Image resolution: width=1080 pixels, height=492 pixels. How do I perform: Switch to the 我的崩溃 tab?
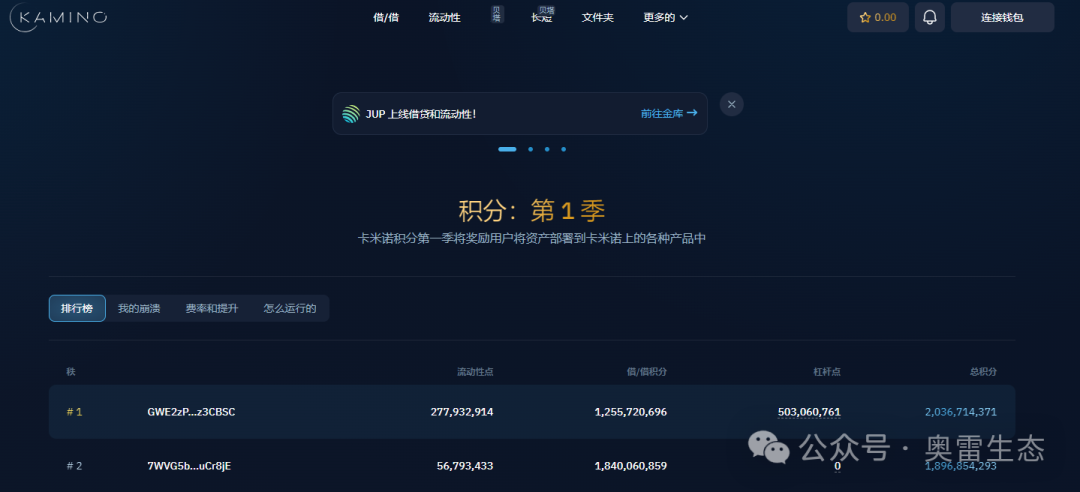(x=138, y=309)
